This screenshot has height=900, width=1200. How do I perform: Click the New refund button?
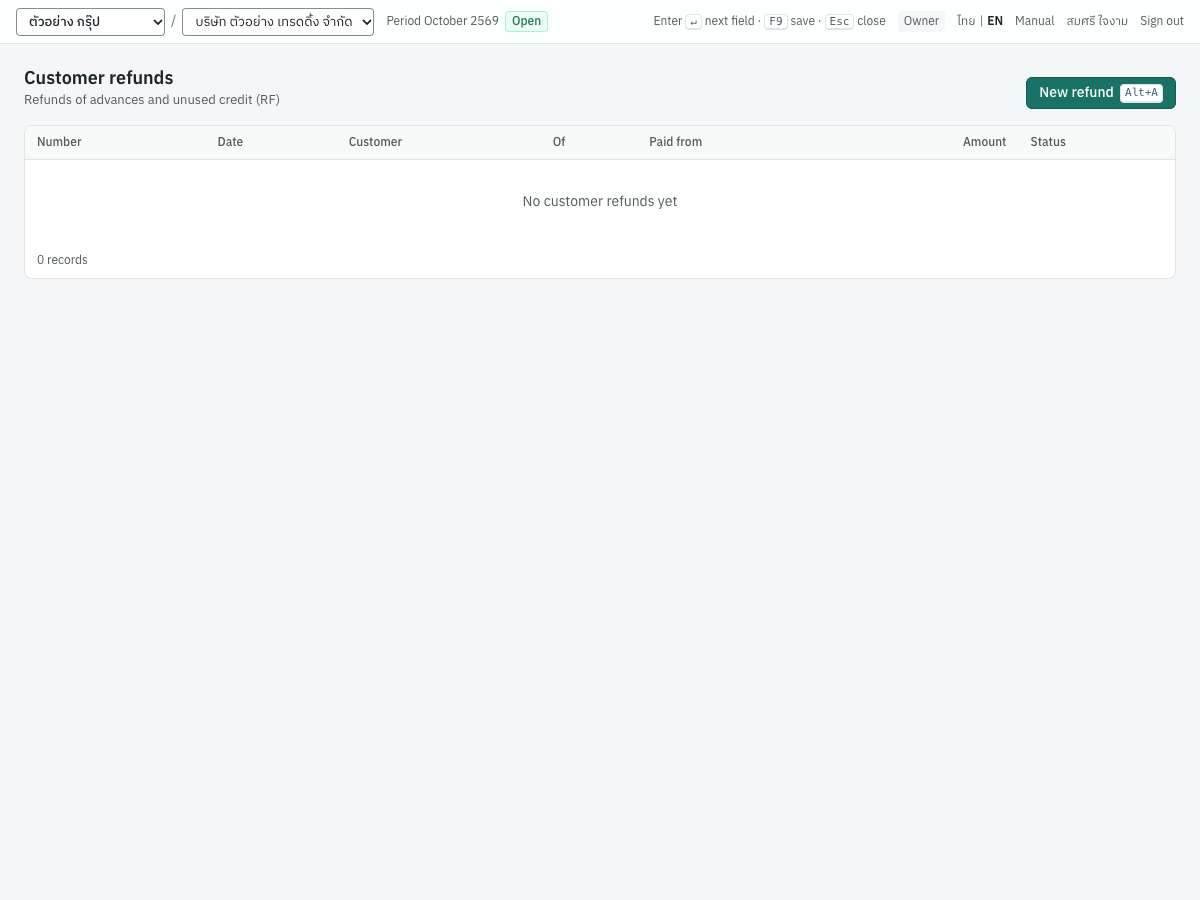pos(1100,93)
